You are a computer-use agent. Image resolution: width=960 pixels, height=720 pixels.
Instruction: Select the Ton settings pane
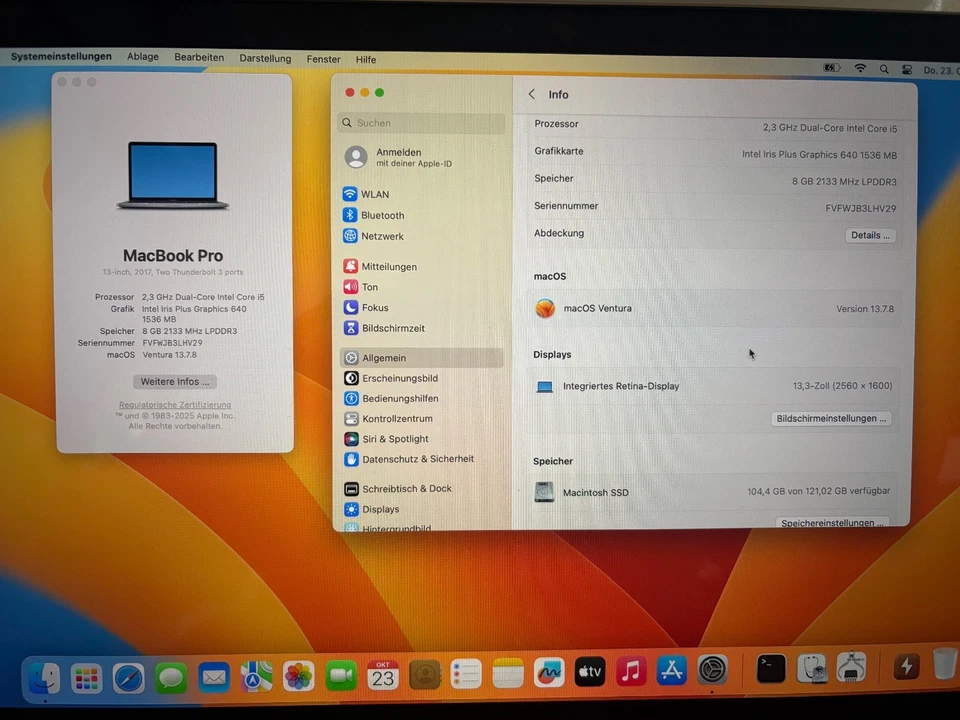(x=370, y=287)
